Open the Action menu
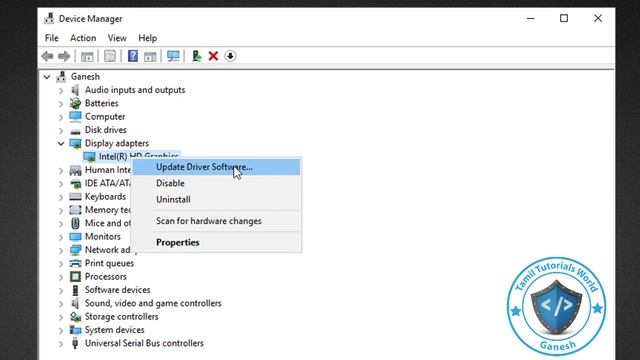This screenshot has width=640, height=360. 83,38
